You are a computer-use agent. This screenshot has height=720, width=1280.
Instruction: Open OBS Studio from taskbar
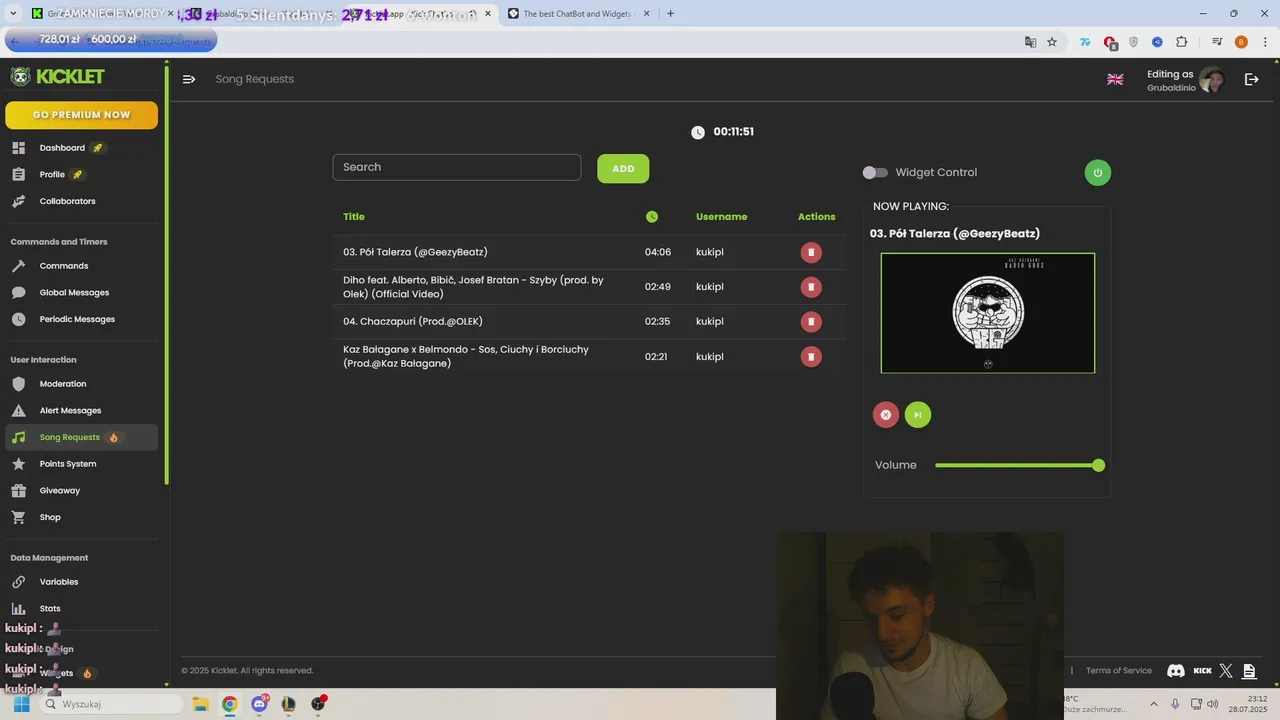click(318, 704)
